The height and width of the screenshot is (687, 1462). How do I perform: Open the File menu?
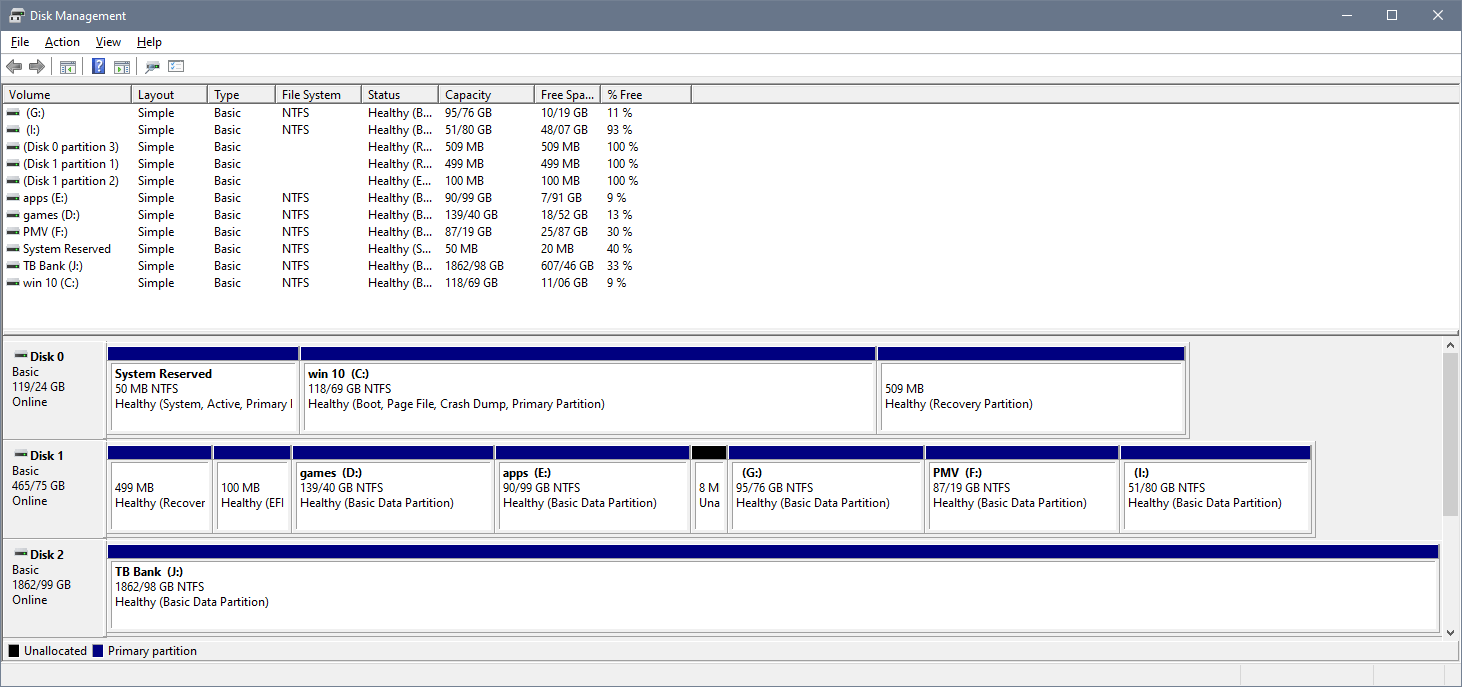point(20,42)
